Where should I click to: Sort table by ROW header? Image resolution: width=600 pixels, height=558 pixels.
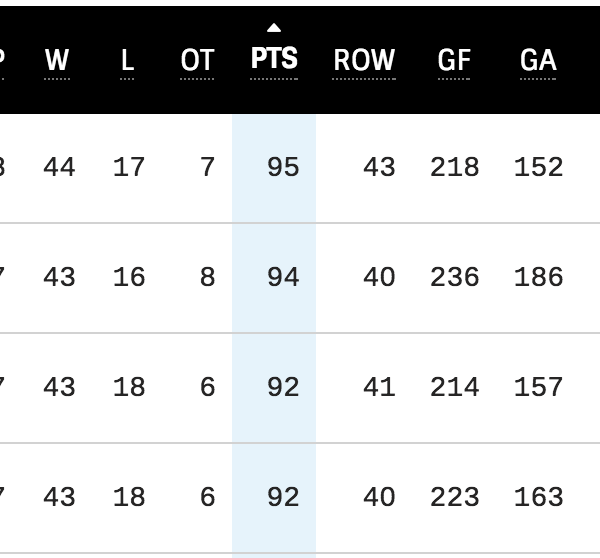coord(364,60)
